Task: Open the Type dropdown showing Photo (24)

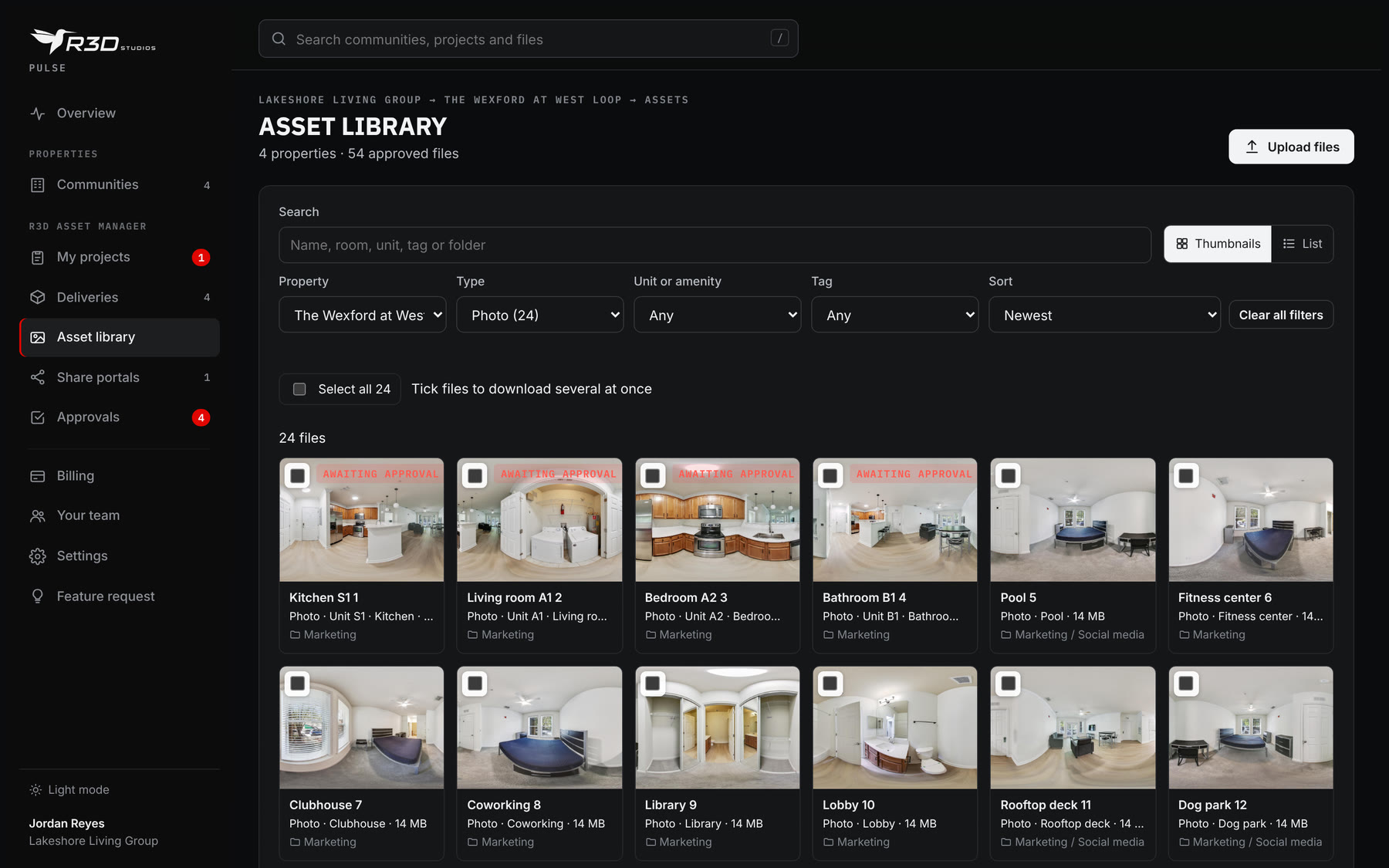Action: click(540, 315)
